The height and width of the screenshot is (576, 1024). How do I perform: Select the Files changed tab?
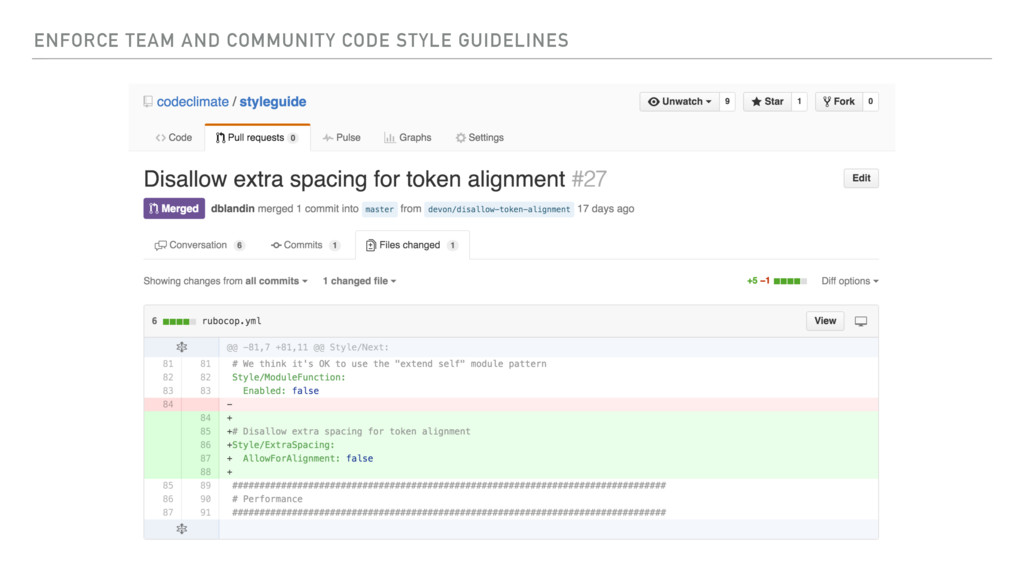tap(412, 245)
